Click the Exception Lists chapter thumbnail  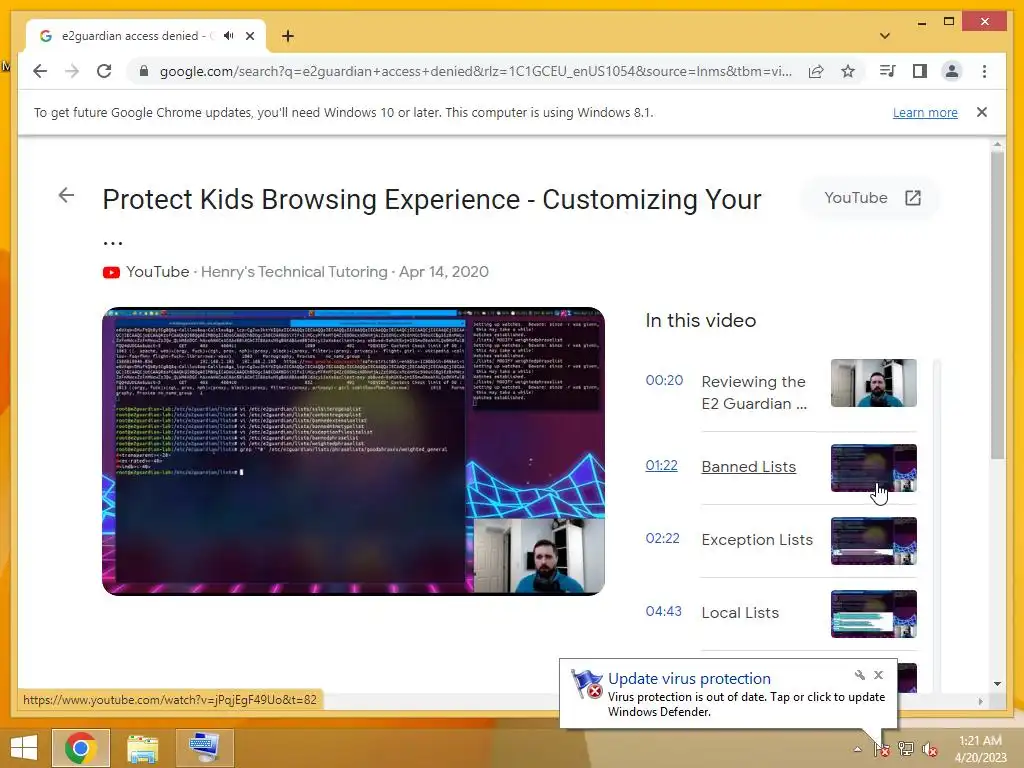[873, 541]
